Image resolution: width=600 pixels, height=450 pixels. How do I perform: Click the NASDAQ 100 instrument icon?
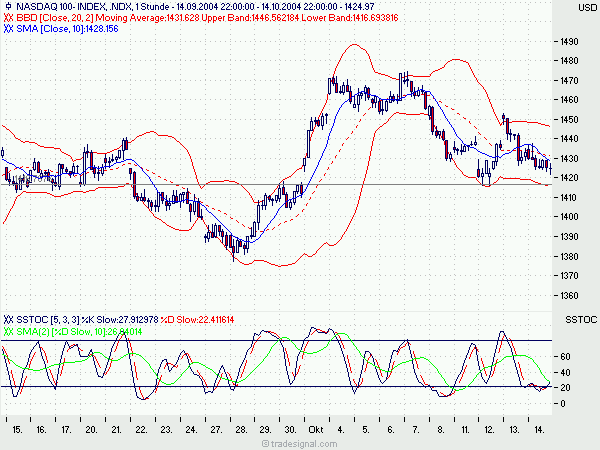[8, 6]
